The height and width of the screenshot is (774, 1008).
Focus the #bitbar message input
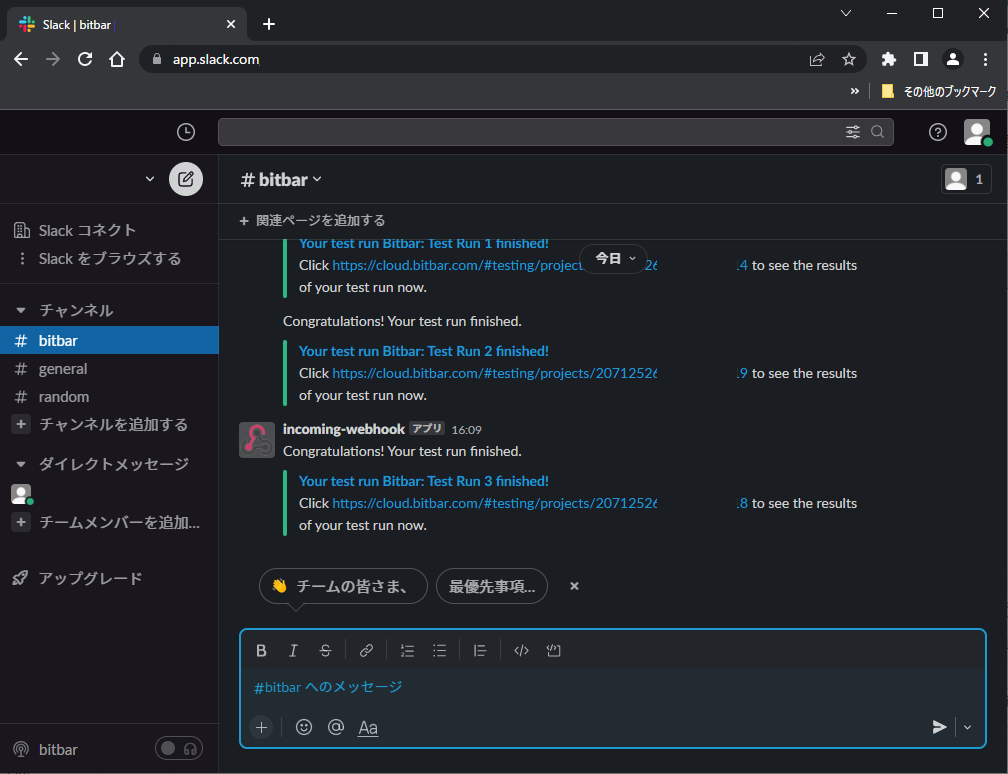612,687
